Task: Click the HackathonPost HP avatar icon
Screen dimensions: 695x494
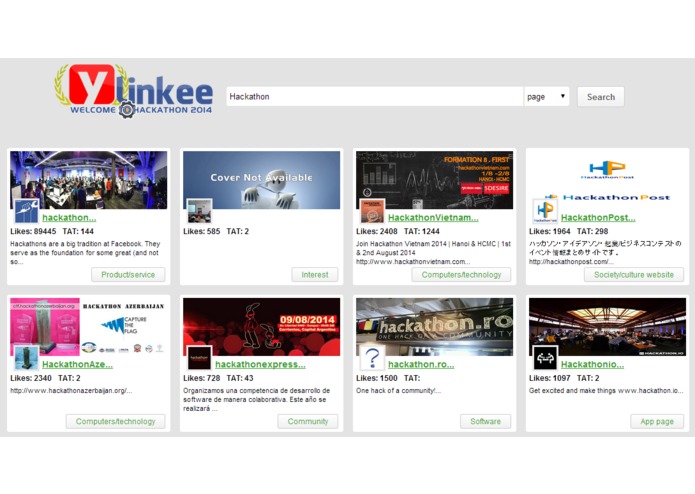Action: tap(545, 211)
